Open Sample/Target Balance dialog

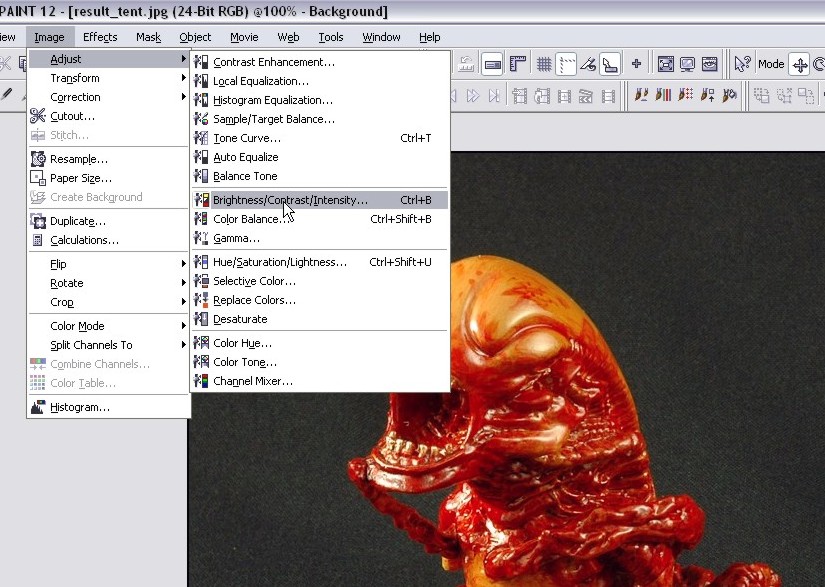[320, 119]
